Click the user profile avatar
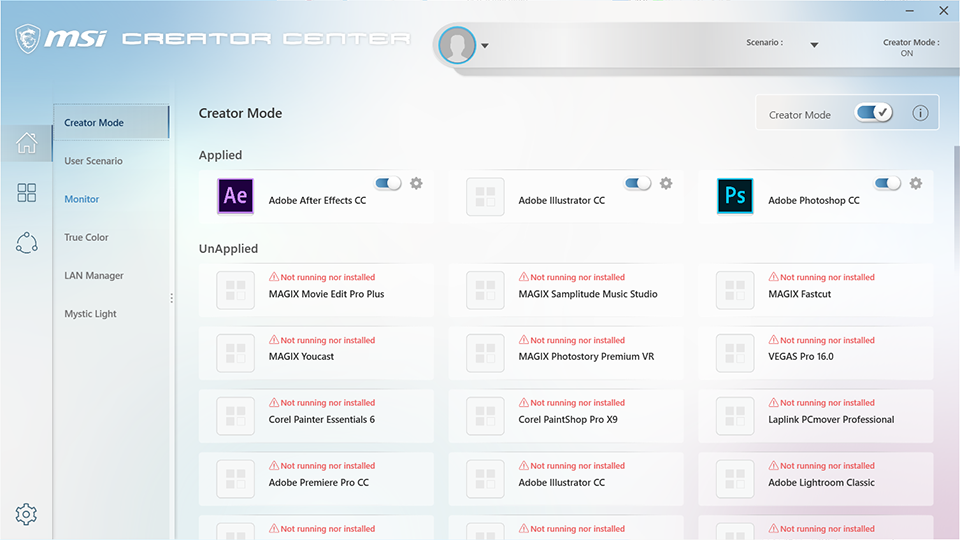960x540 pixels. [x=457, y=45]
